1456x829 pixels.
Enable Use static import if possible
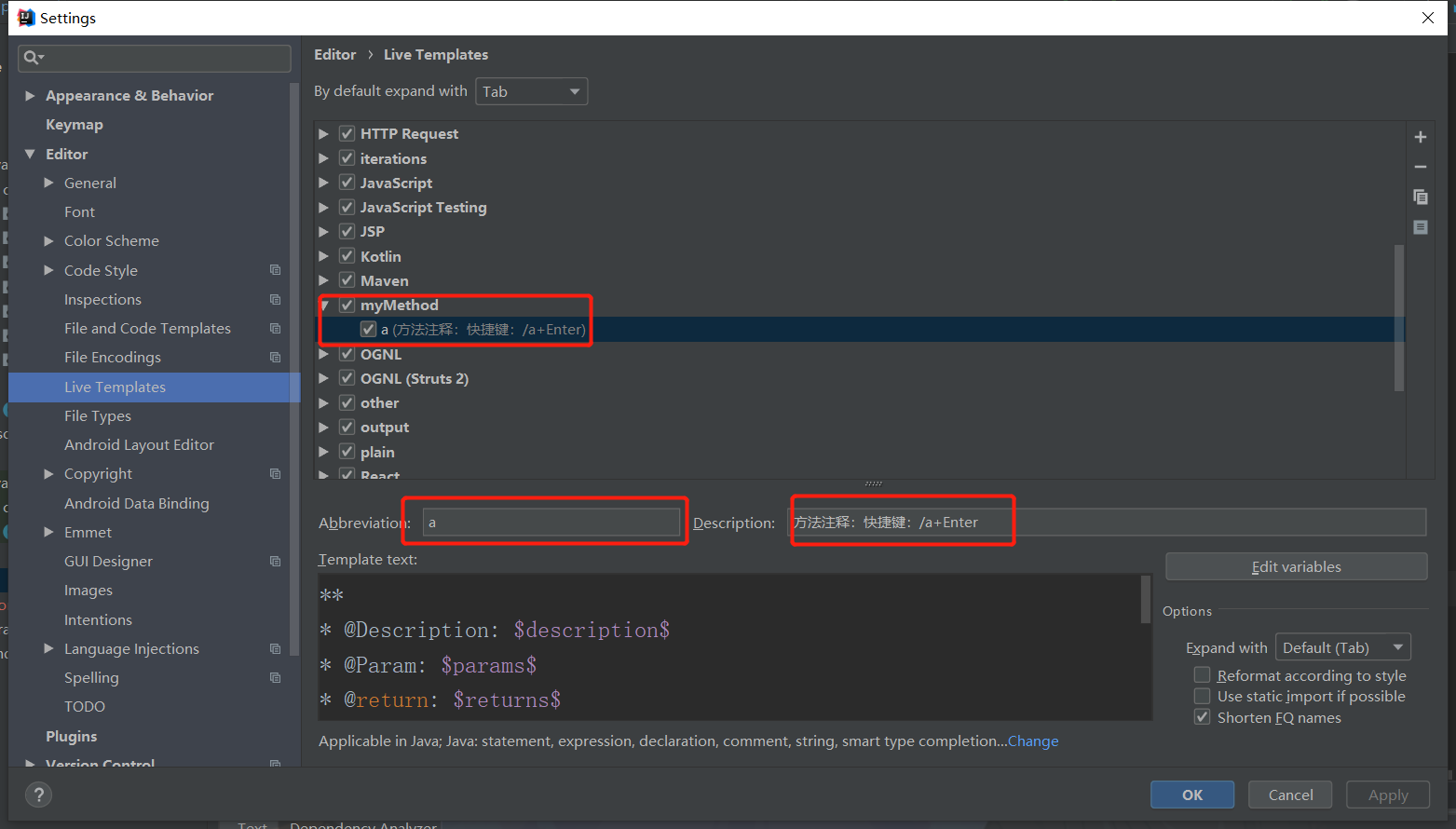pyautogui.click(x=1203, y=696)
